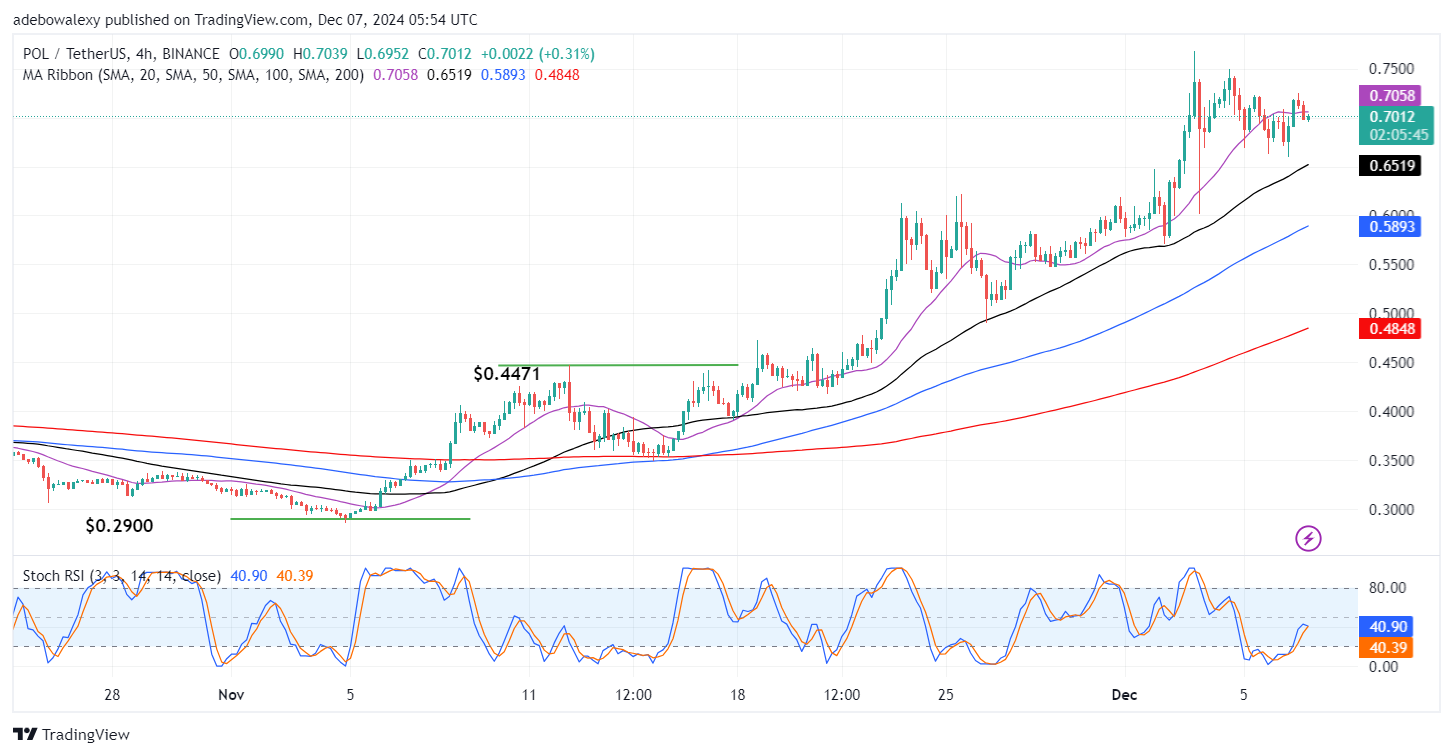Click the 0.3000 price axis label
Viewport: 1453px width, 756px height.
[x=1391, y=509]
